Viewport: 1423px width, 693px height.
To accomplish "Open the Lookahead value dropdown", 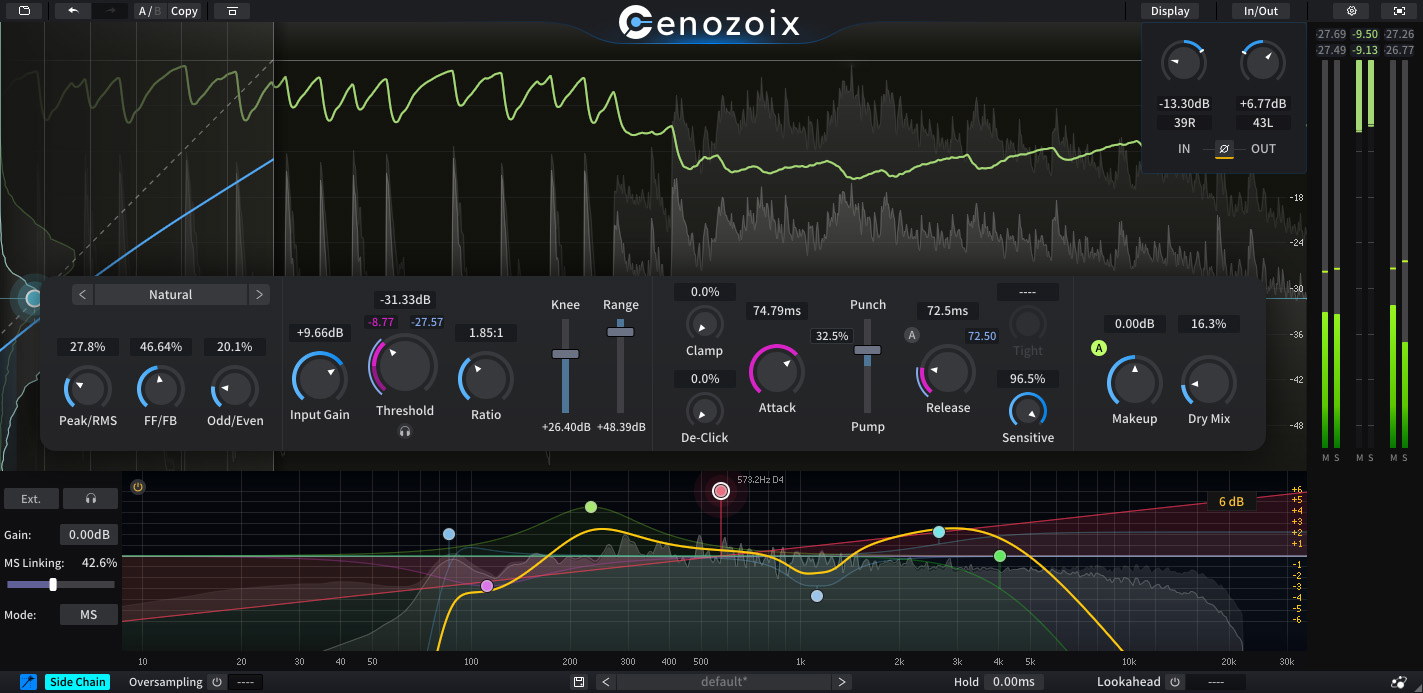I will (x=1215, y=682).
